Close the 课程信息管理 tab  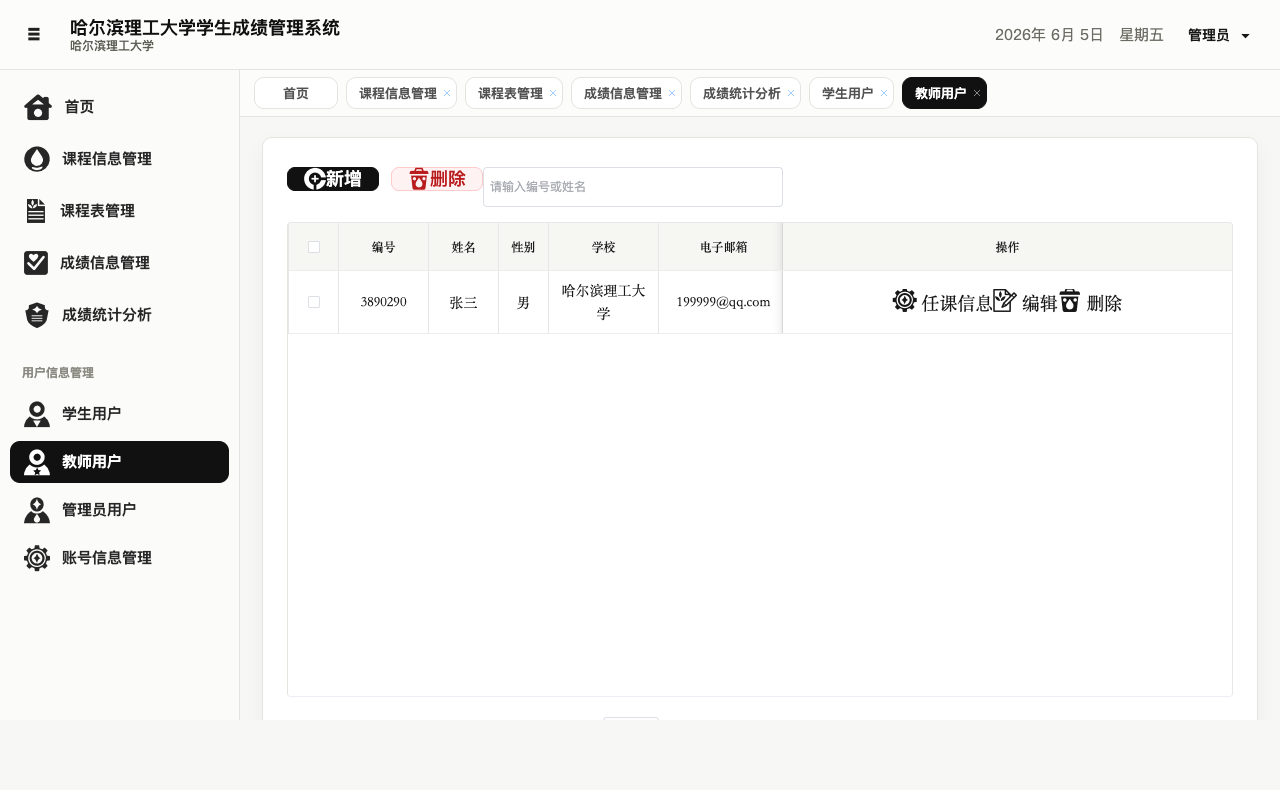[447, 93]
